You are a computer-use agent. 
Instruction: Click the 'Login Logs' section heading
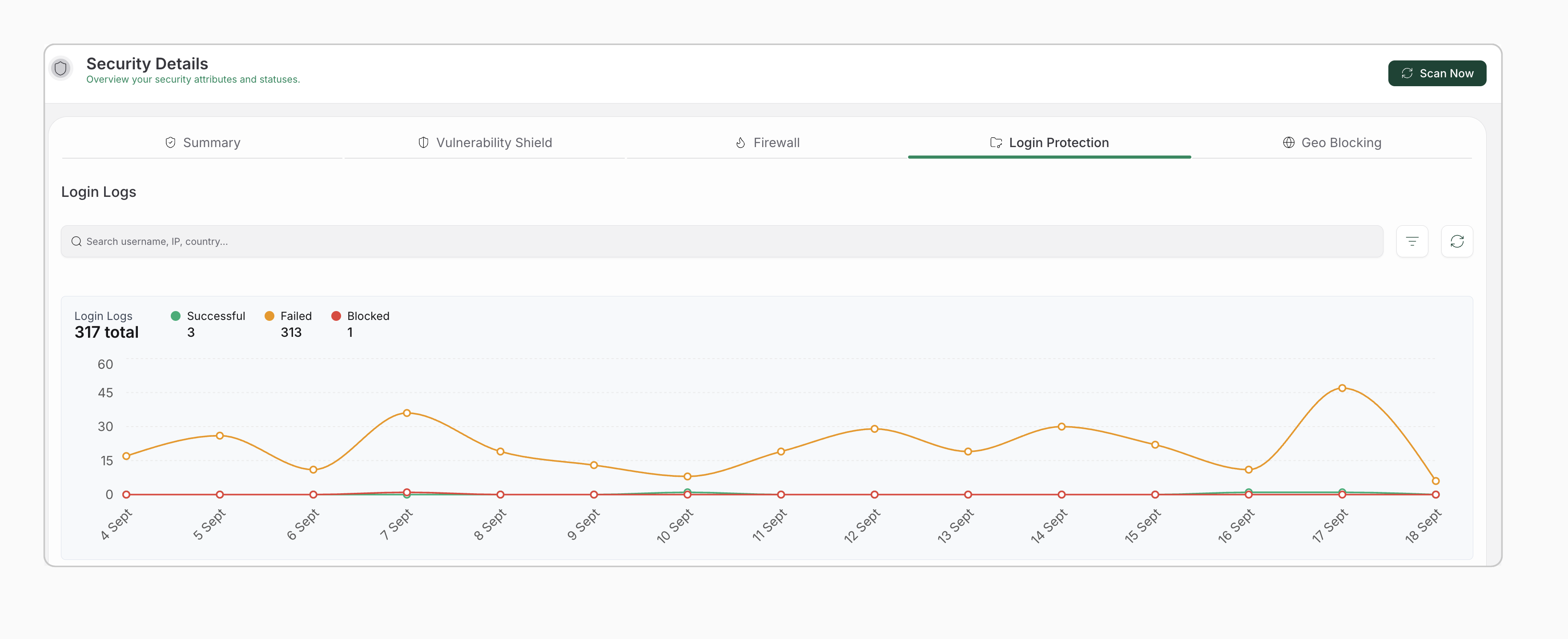(x=99, y=192)
